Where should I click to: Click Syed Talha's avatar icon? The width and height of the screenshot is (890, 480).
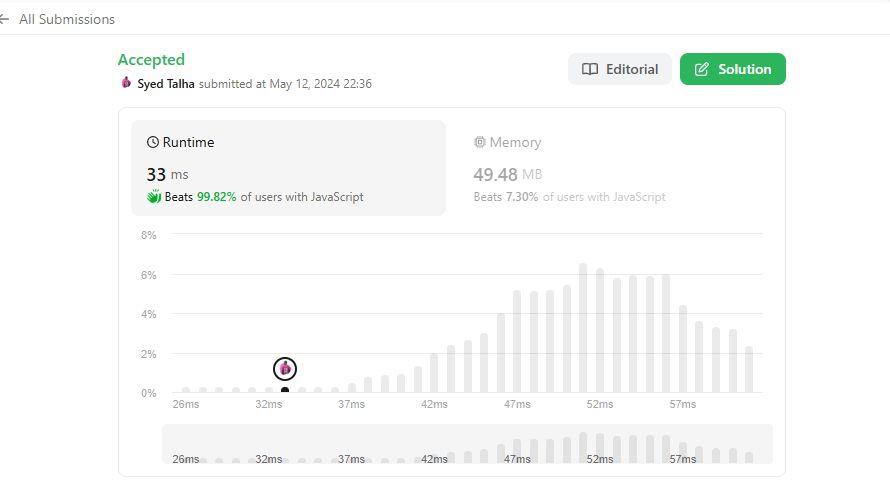tap(126, 83)
